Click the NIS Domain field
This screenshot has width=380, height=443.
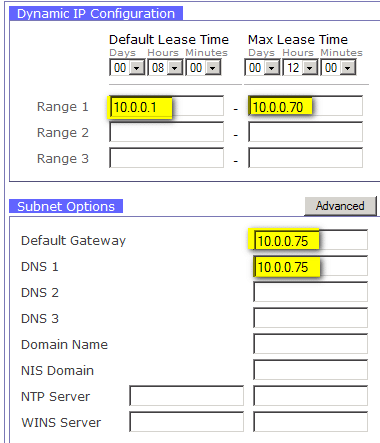[x=310, y=370]
